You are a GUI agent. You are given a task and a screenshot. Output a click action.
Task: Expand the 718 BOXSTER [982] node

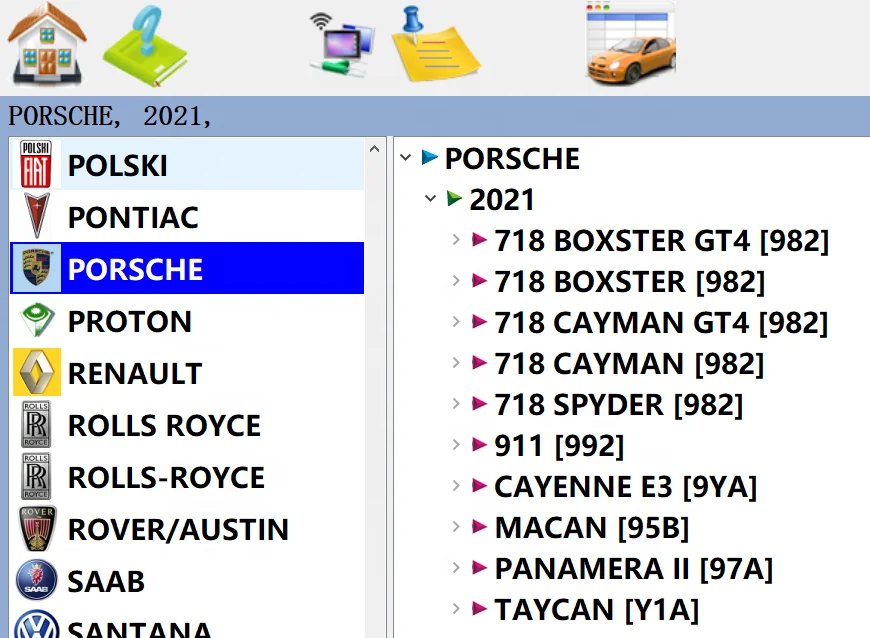click(x=456, y=281)
